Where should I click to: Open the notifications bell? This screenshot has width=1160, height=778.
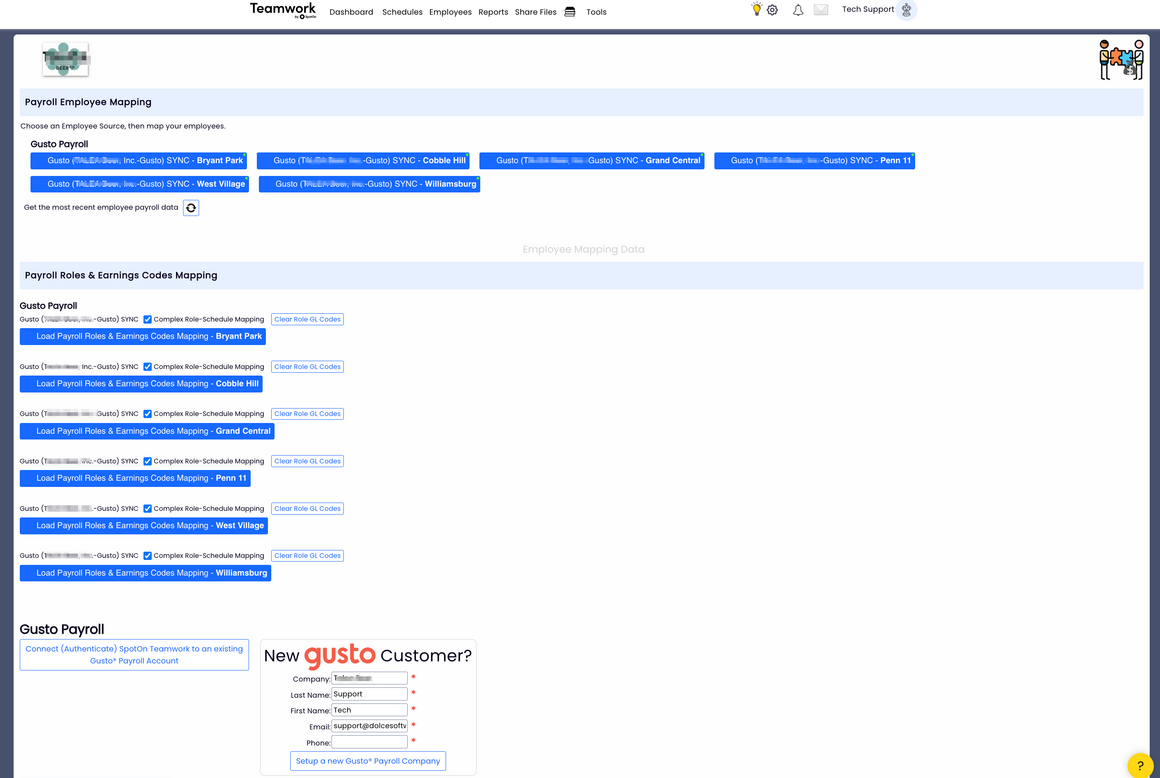coord(798,10)
